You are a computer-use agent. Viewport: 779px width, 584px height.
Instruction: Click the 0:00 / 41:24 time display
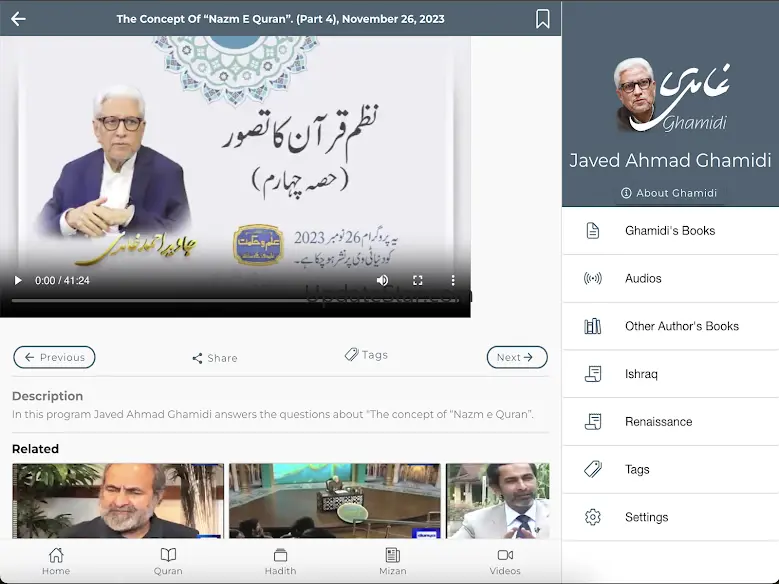pyautogui.click(x=62, y=280)
